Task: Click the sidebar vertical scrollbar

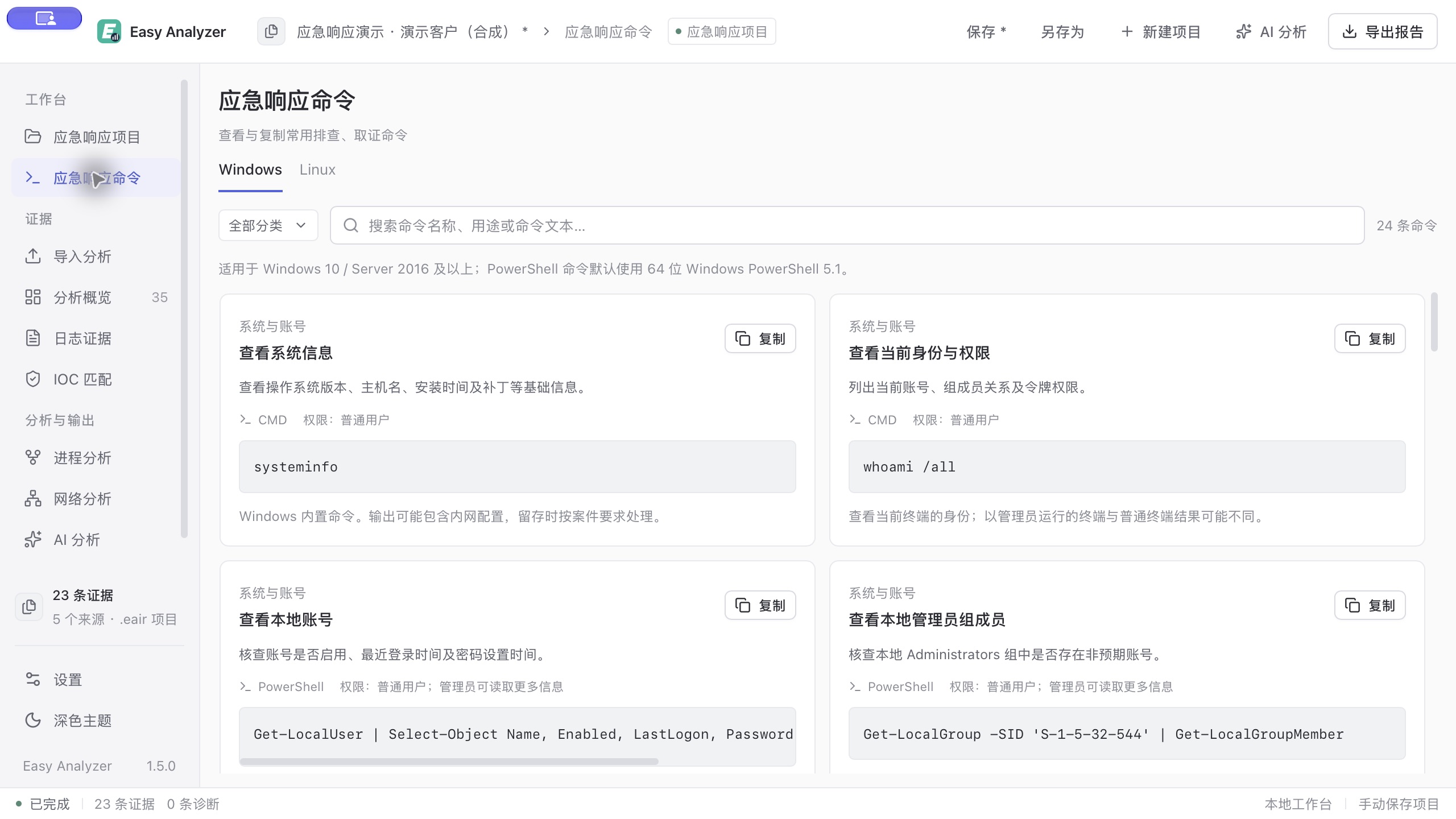Action: pyautogui.click(x=184, y=309)
